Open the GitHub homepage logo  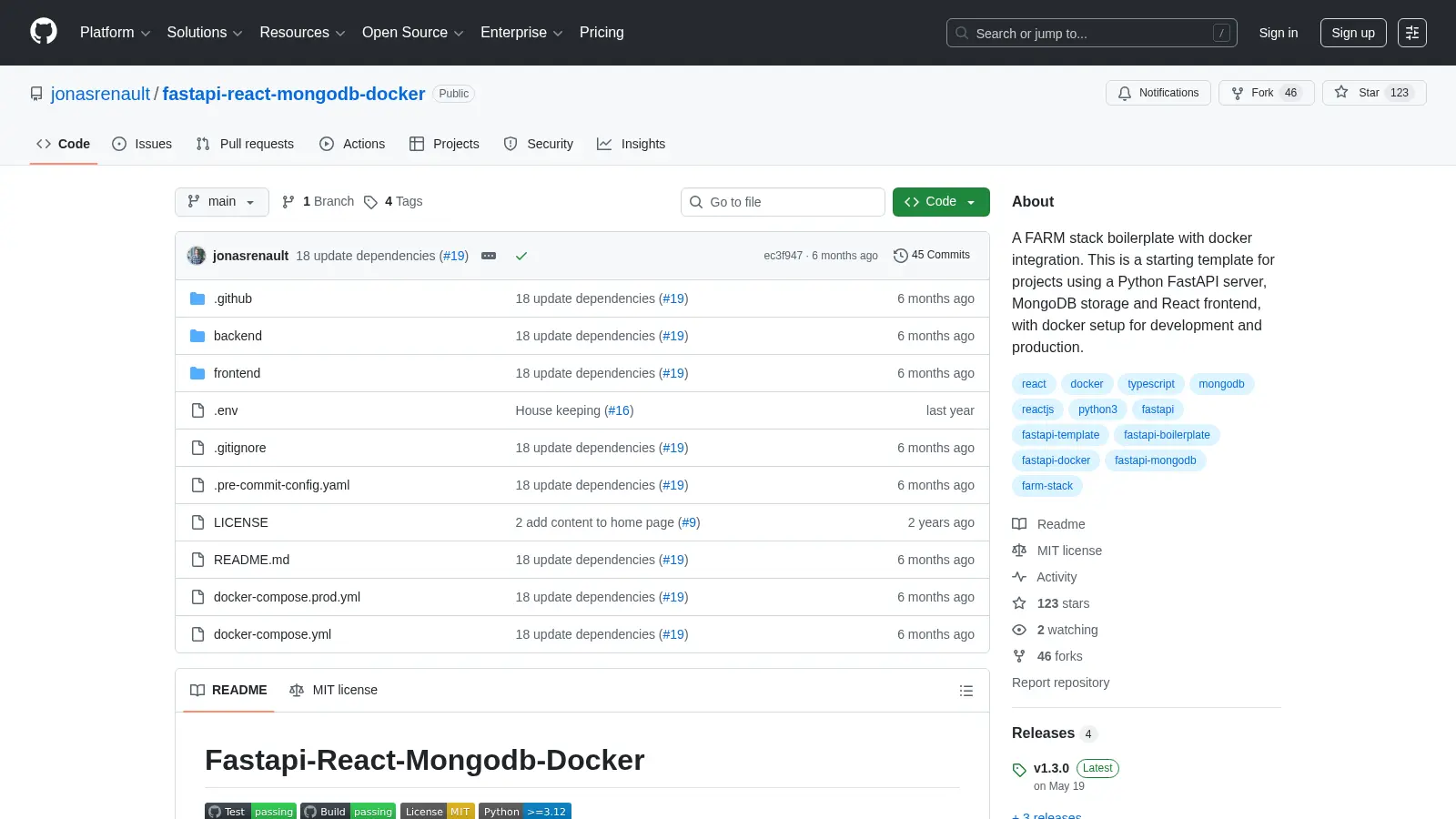pos(44,32)
